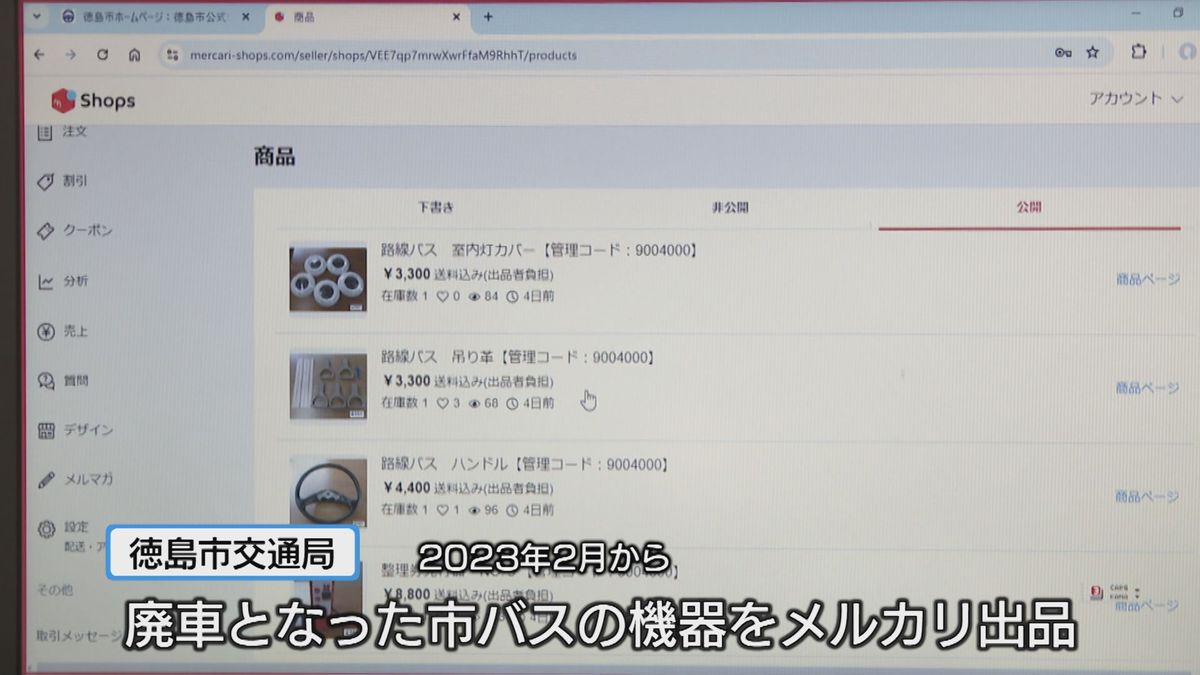Open the 設定 settings gear icon

[45, 528]
